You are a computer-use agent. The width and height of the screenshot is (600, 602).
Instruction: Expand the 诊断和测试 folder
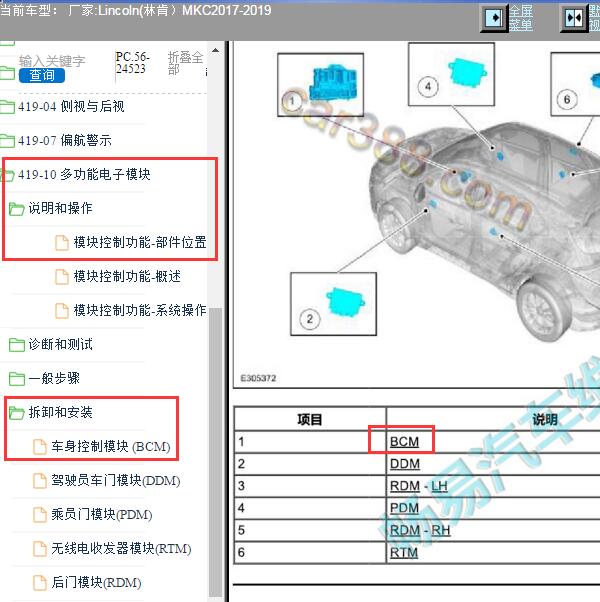click(60, 344)
